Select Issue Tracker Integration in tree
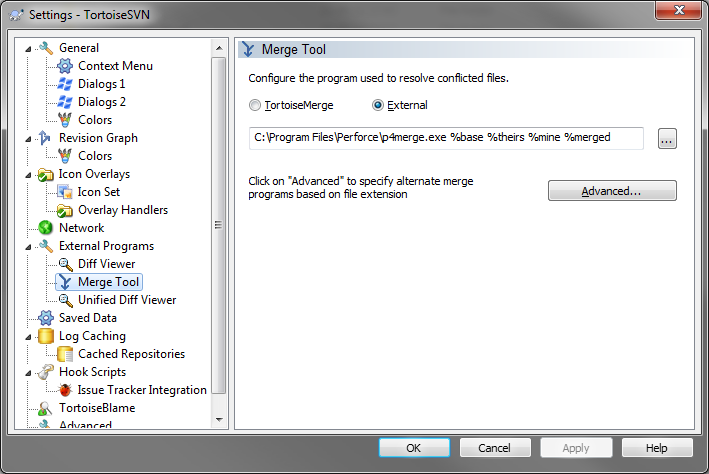This screenshot has height=474, width=709. [142, 390]
